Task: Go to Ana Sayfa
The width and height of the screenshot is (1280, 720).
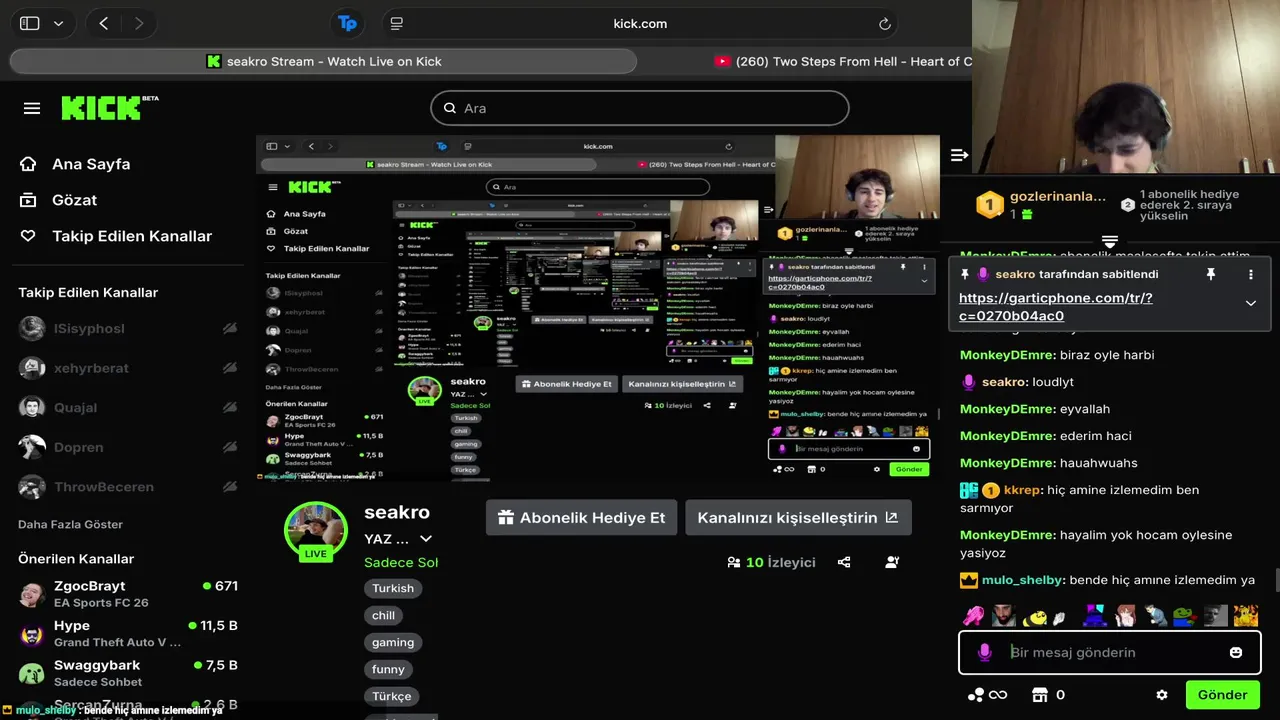Action: point(91,164)
